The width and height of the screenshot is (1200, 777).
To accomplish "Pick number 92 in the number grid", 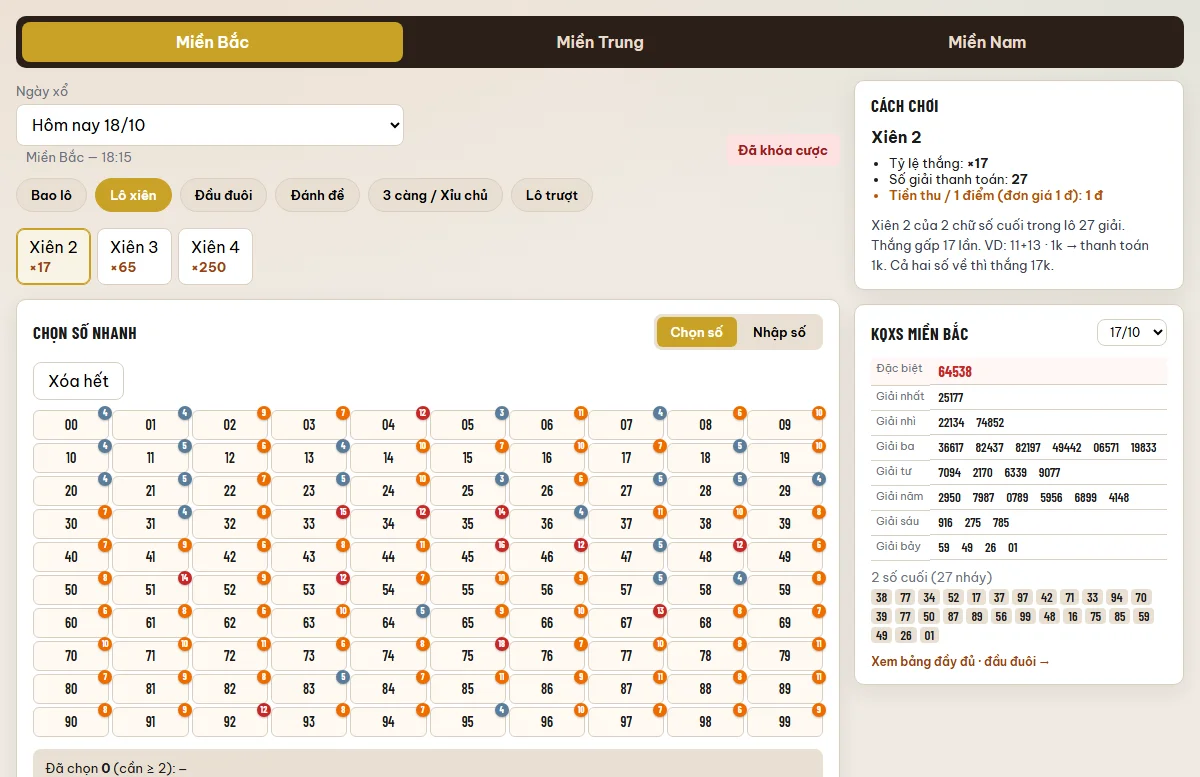I will click(x=230, y=722).
